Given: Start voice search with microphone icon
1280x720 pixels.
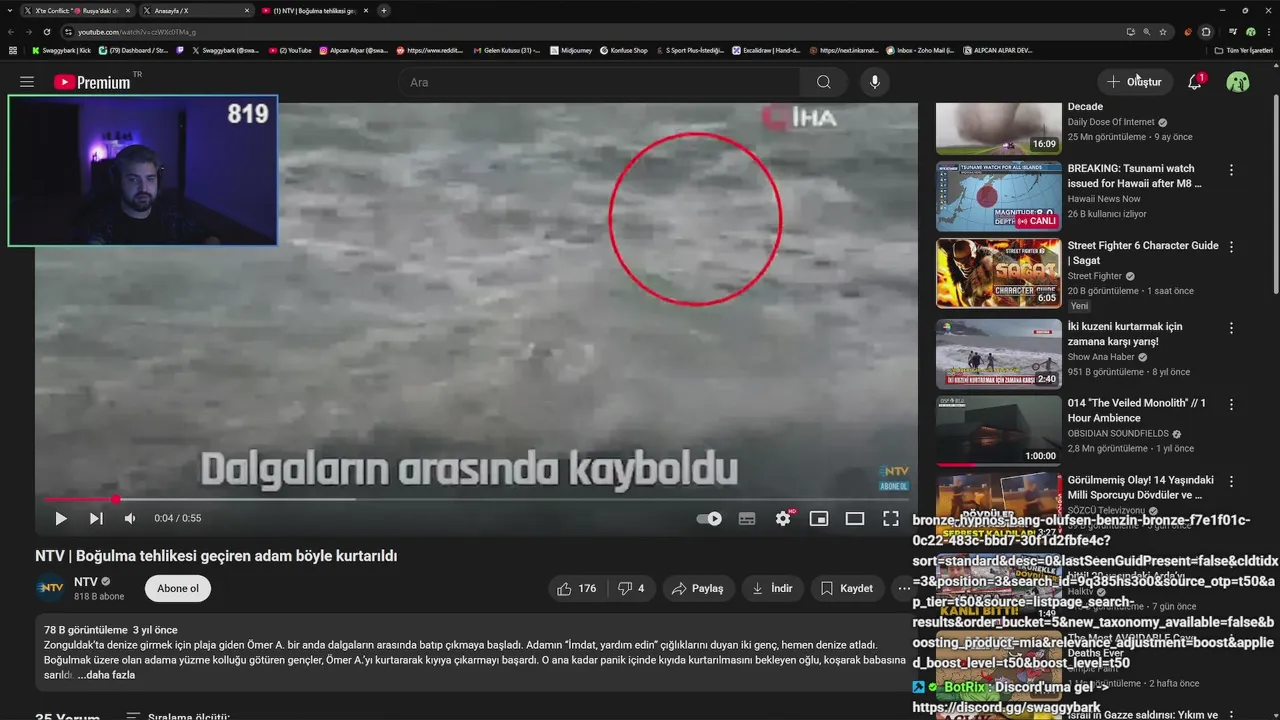Looking at the screenshot, I should (875, 82).
